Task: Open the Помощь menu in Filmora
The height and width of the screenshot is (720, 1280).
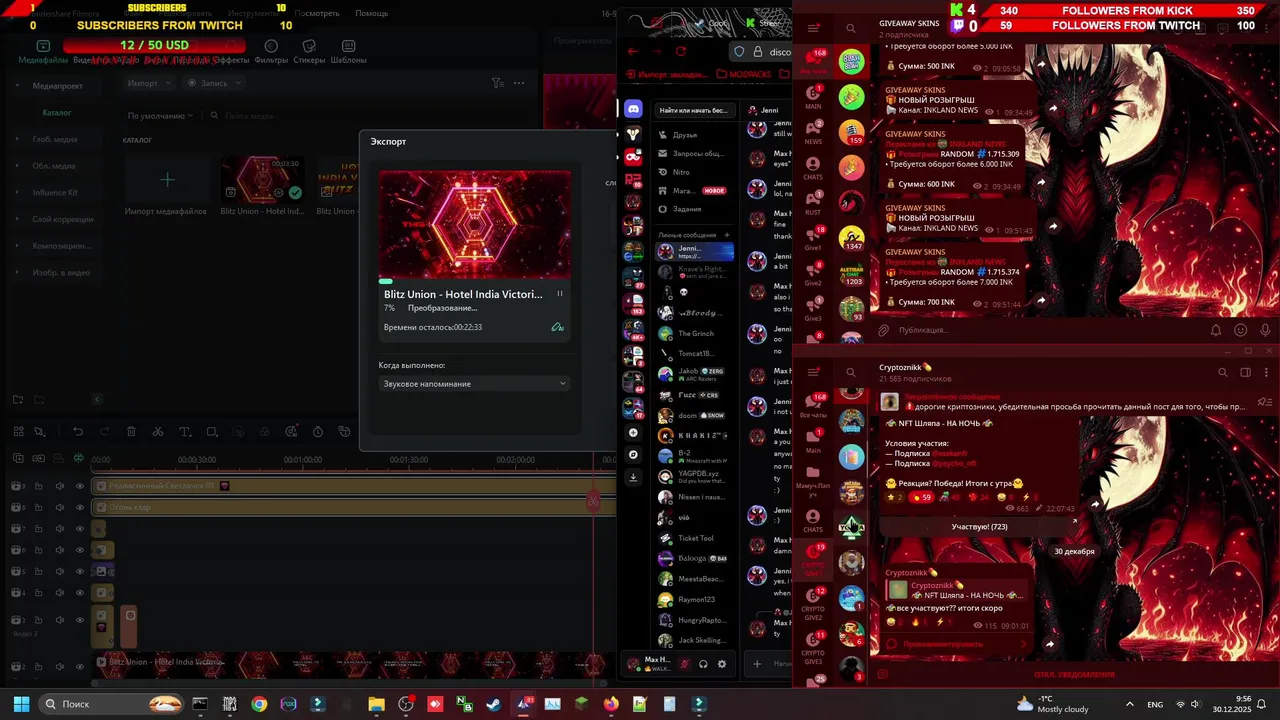Action: [371, 14]
